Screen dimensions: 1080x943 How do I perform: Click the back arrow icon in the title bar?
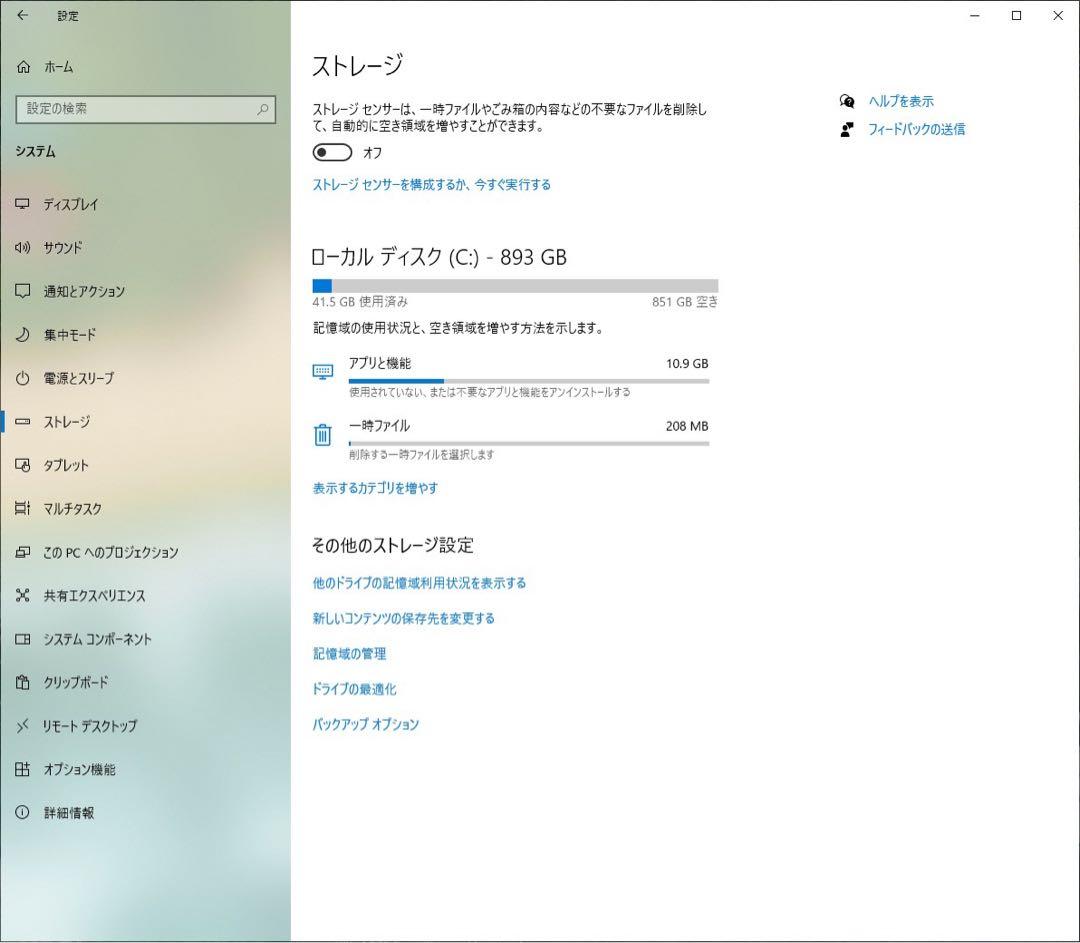tap(23, 15)
